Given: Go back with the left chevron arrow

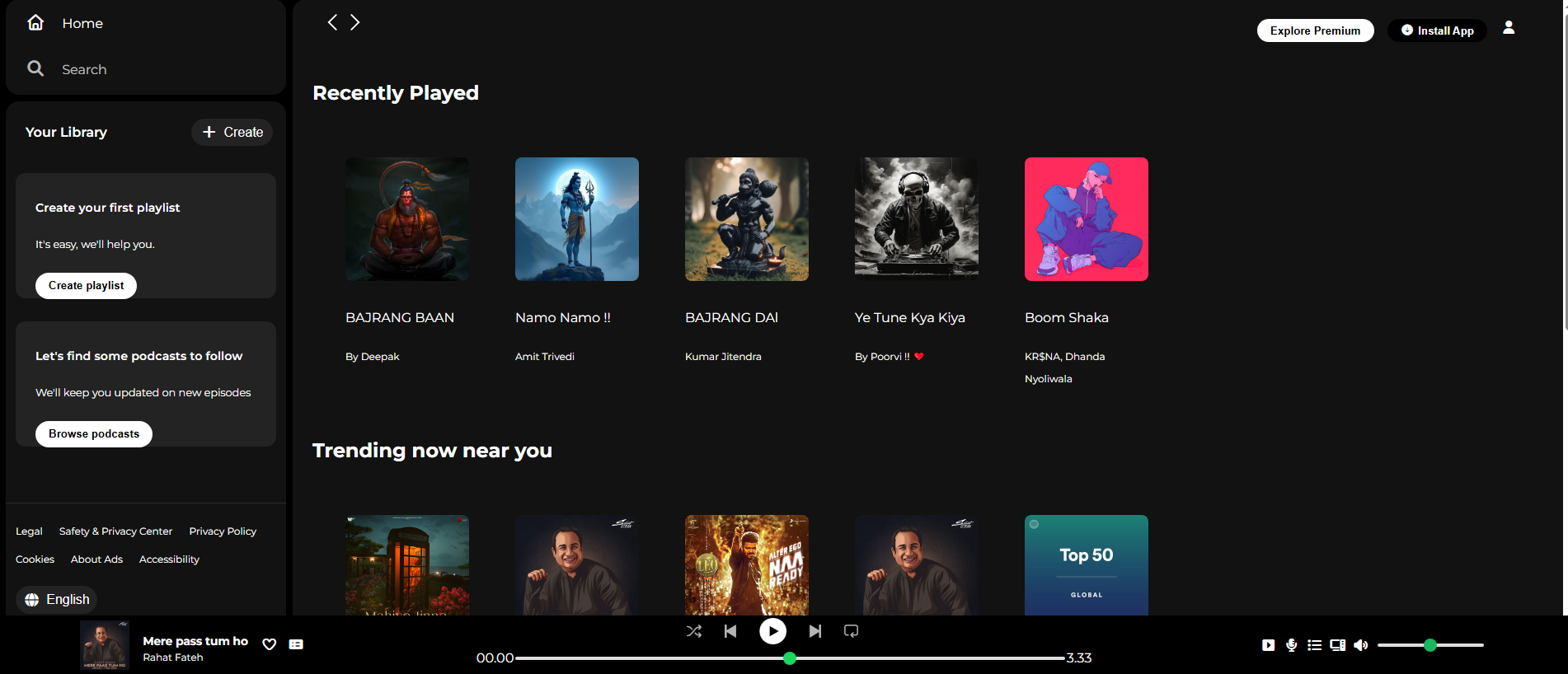Looking at the screenshot, I should point(332,22).
